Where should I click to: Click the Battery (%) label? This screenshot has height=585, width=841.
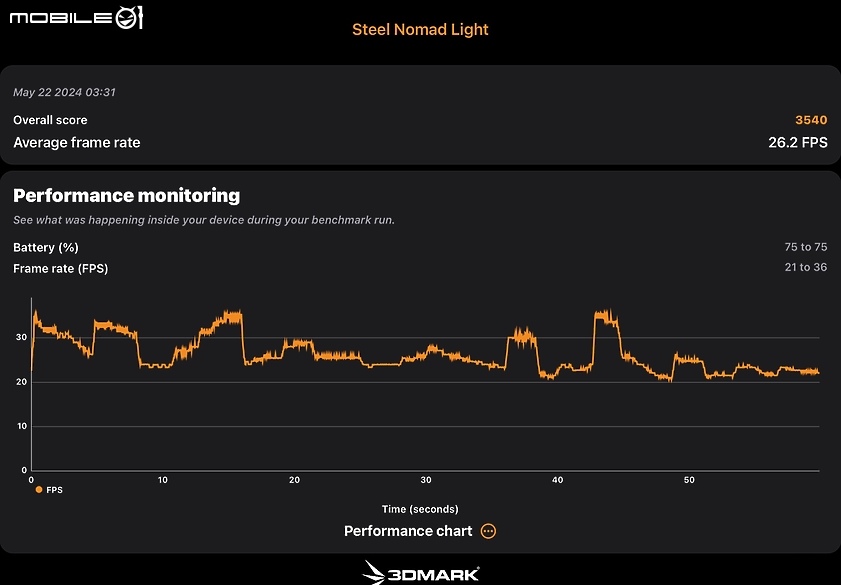click(46, 248)
